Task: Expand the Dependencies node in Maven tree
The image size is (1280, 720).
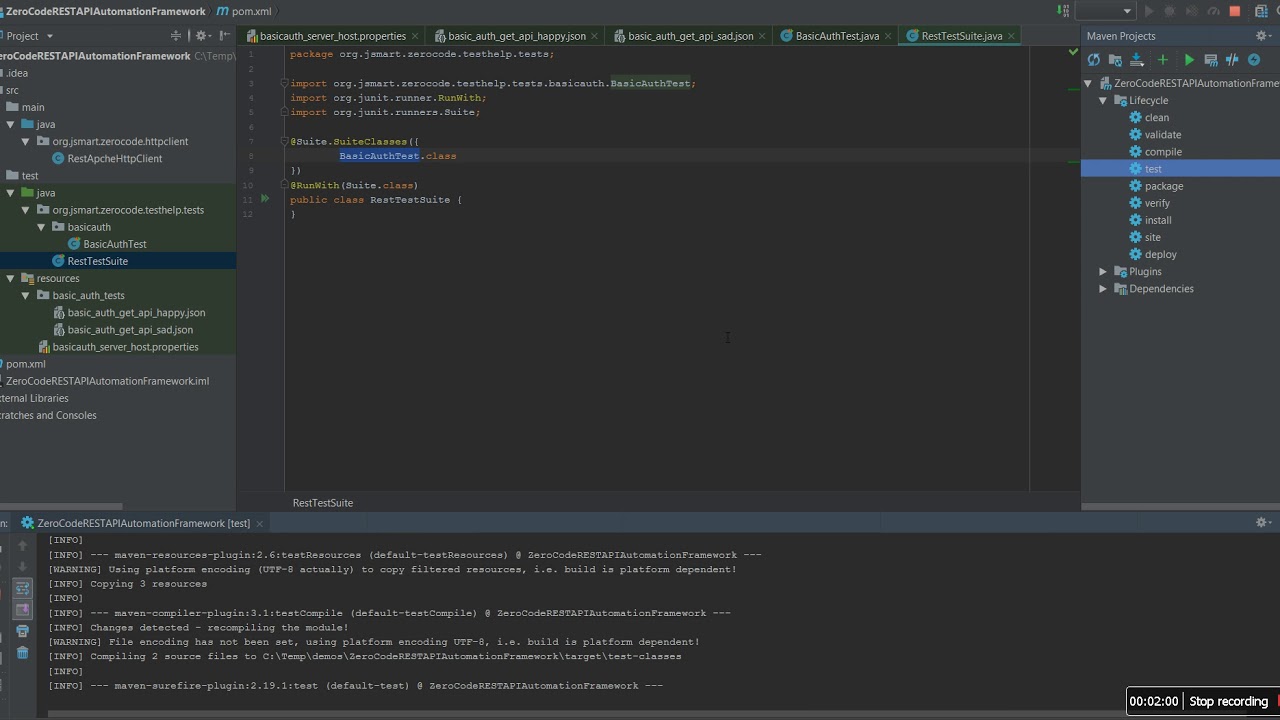Action: tap(1103, 289)
